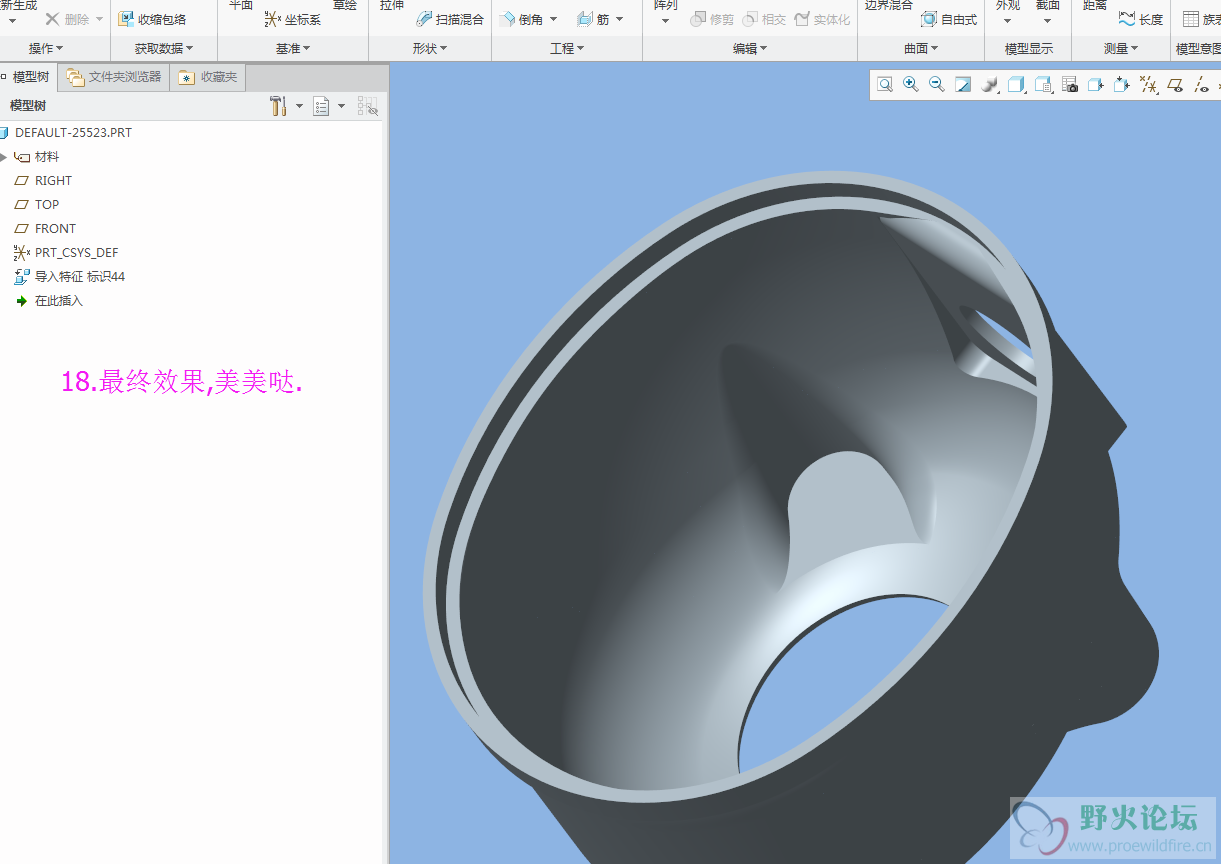Select the Freestyle (自由式) surface tool

(949, 19)
